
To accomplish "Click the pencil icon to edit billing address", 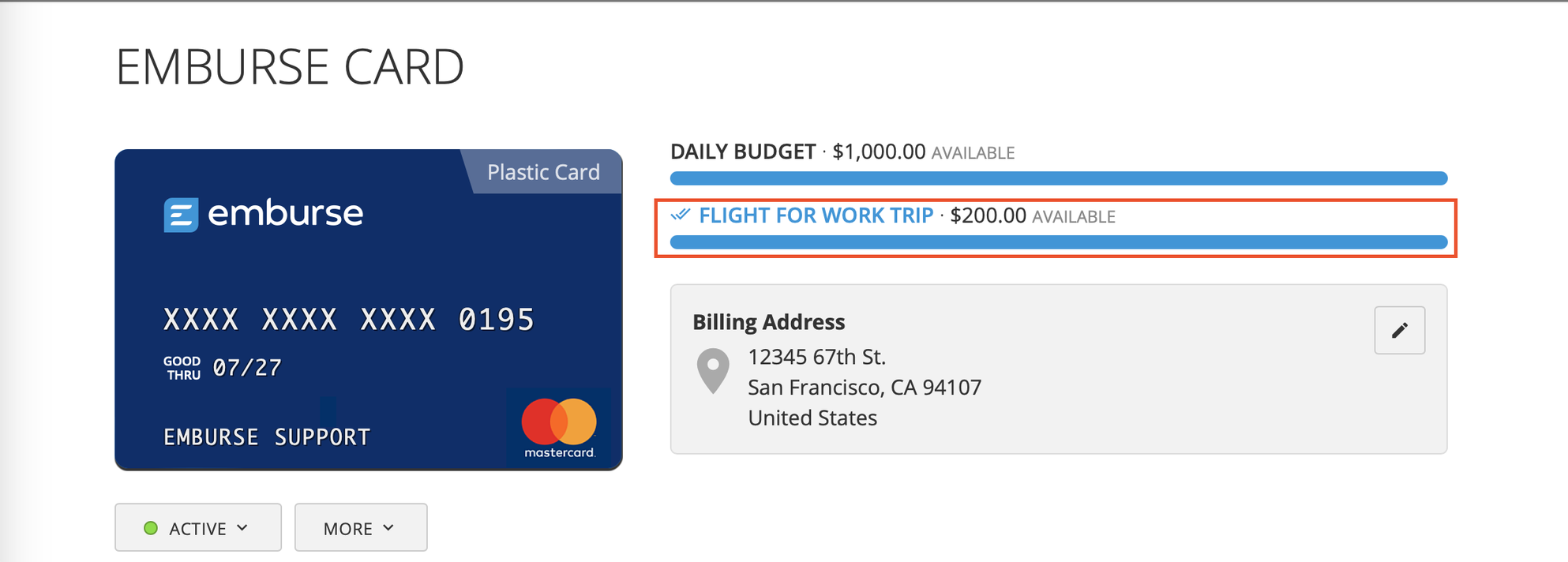I will tap(1398, 330).
